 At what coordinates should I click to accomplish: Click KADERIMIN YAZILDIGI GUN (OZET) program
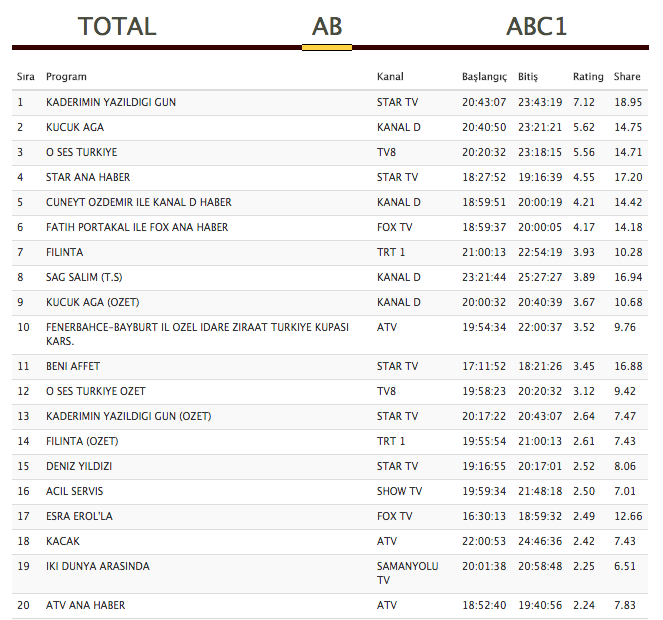[x=129, y=416]
